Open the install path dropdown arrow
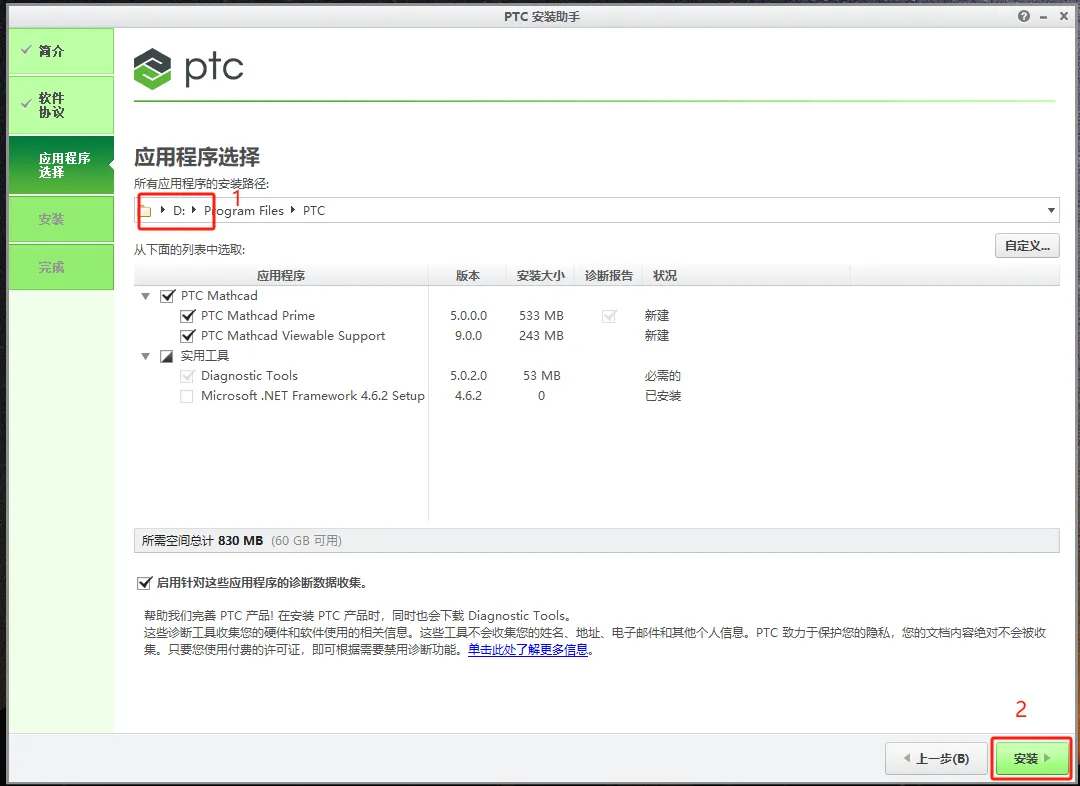Image resolution: width=1080 pixels, height=786 pixels. [1051, 210]
